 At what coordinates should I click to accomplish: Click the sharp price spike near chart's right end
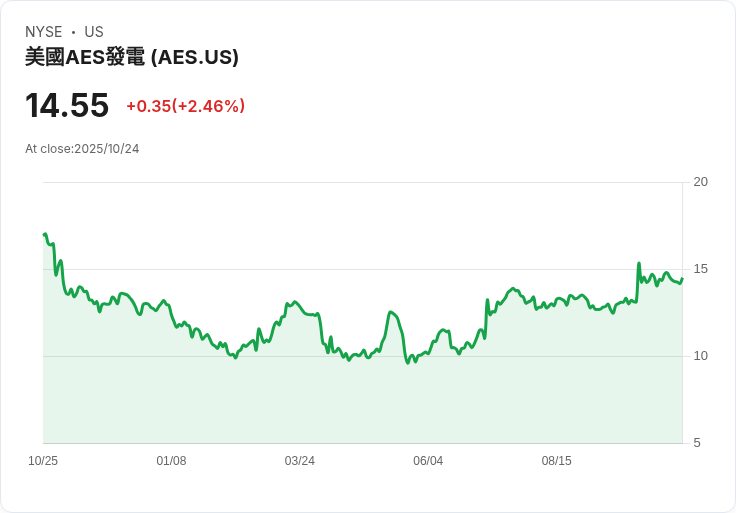(639, 264)
